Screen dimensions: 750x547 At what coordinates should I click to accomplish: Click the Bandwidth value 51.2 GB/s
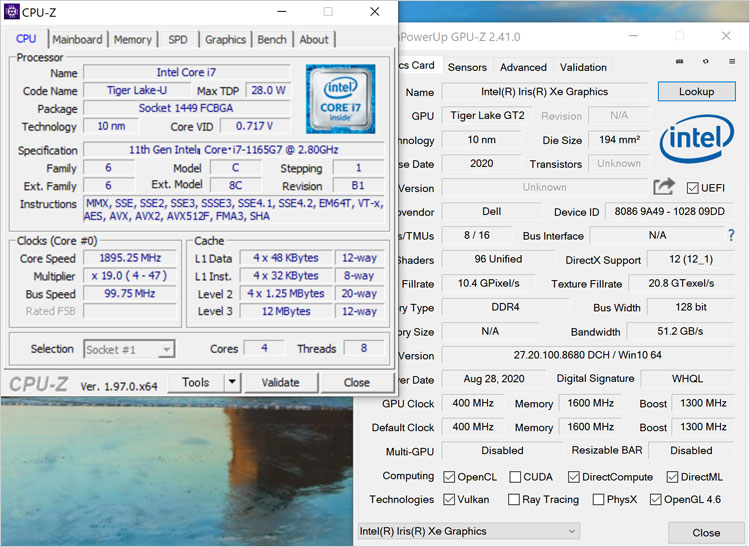tap(680, 331)
